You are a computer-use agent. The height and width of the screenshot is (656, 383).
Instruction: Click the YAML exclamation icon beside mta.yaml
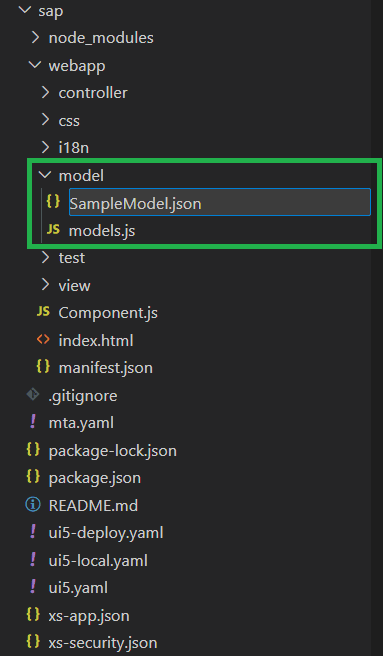(x=33, y=421)
